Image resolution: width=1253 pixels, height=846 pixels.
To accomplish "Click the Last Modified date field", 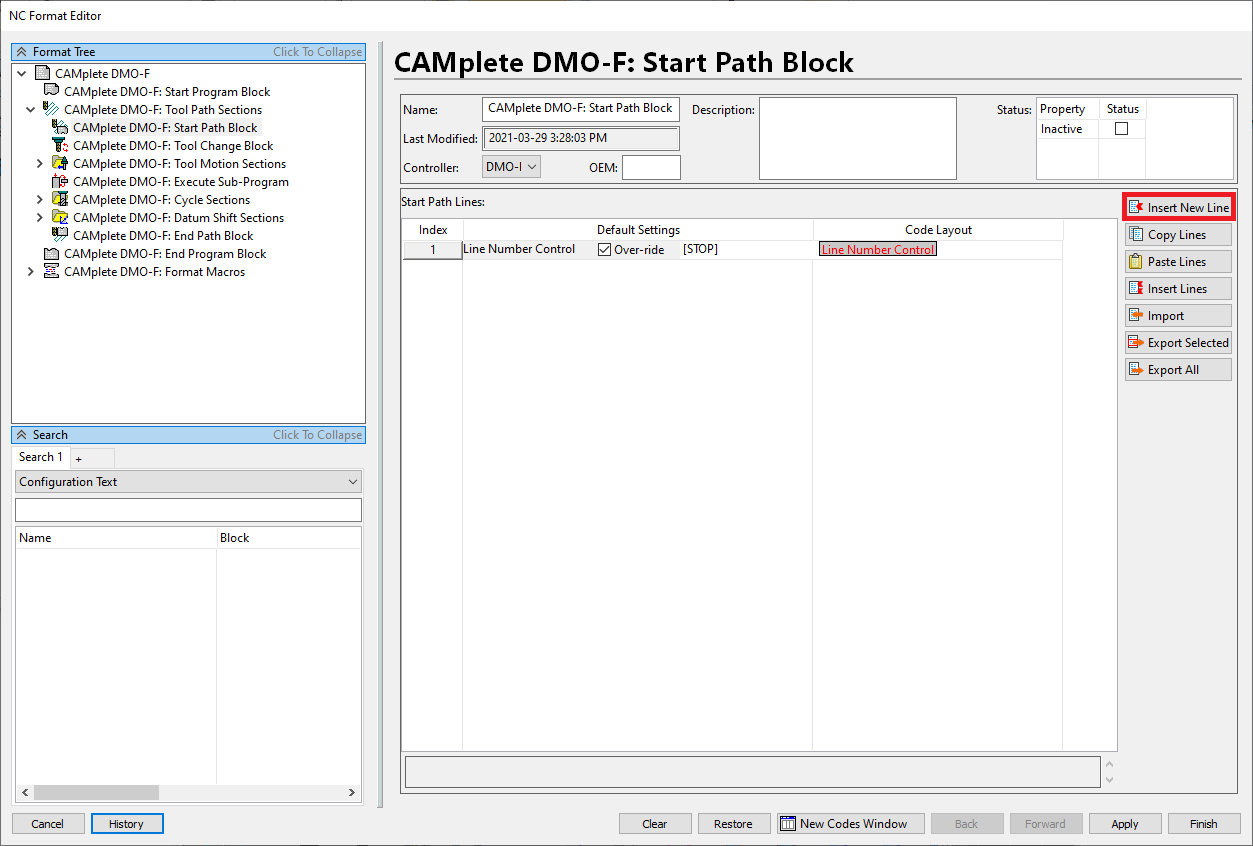I will (x=581, y=138).
